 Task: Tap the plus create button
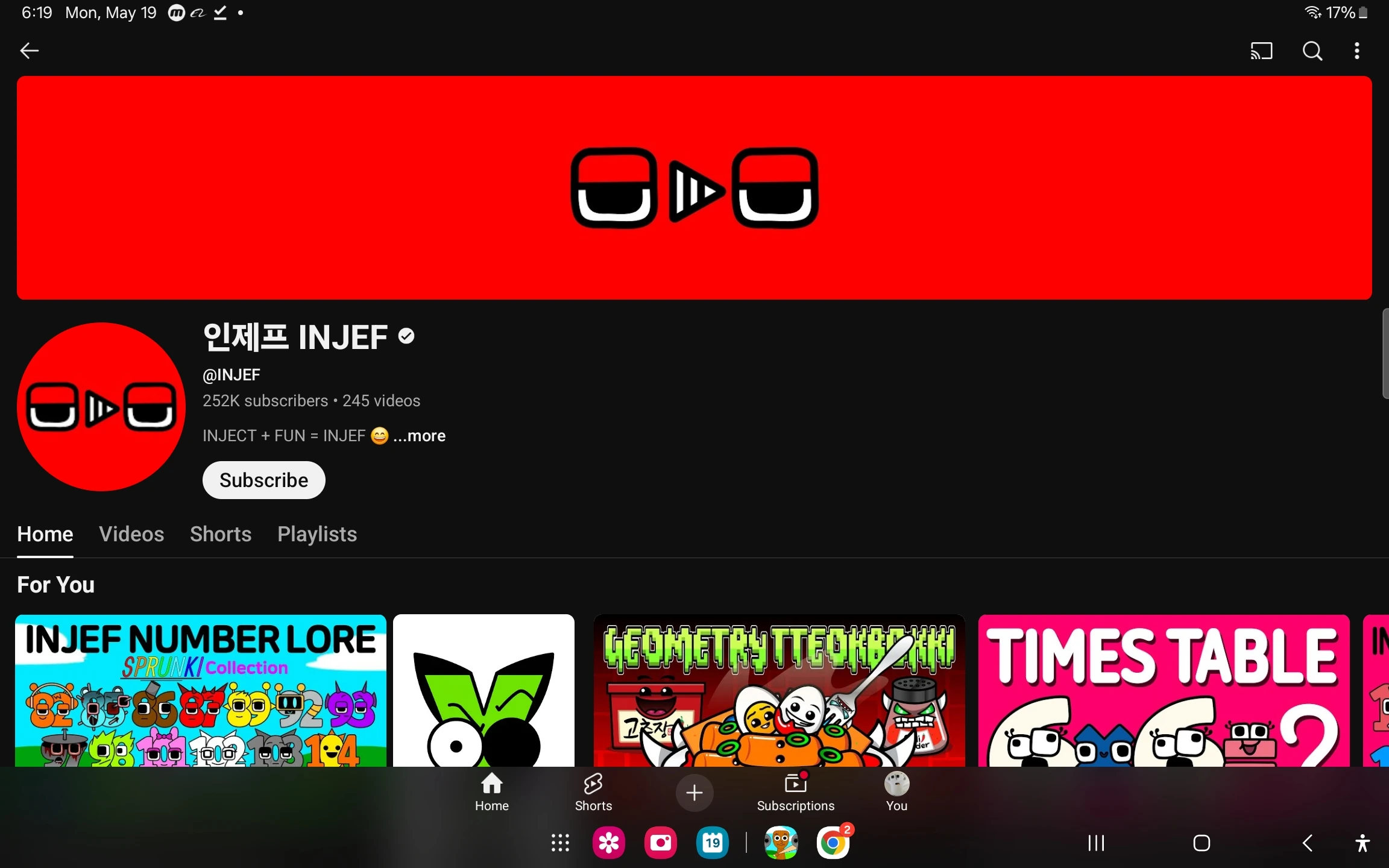point(694,793)
